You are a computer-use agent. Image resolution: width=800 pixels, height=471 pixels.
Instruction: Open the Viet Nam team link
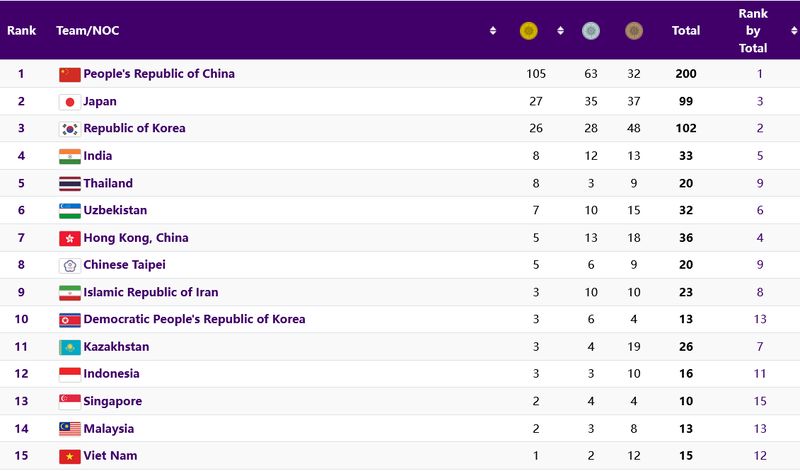coord(110,456)
